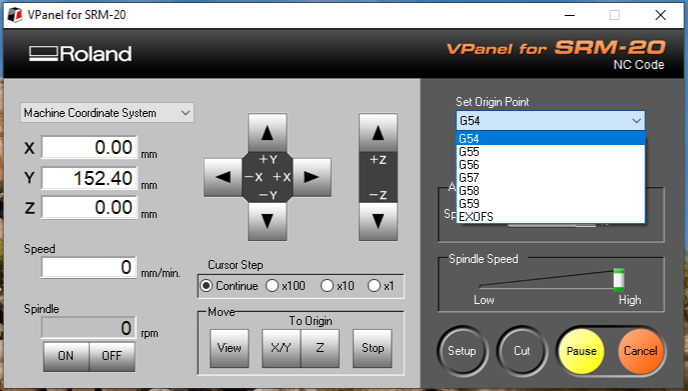Image resolution: width=688 pixels, height=391 pixels.
Task: Open Machine Coordinate System dropdown
Action: (x=107, y=113)
